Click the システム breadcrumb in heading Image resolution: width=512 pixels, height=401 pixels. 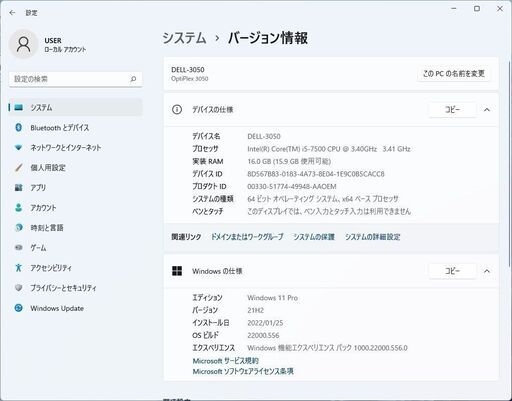pos(184,38)
